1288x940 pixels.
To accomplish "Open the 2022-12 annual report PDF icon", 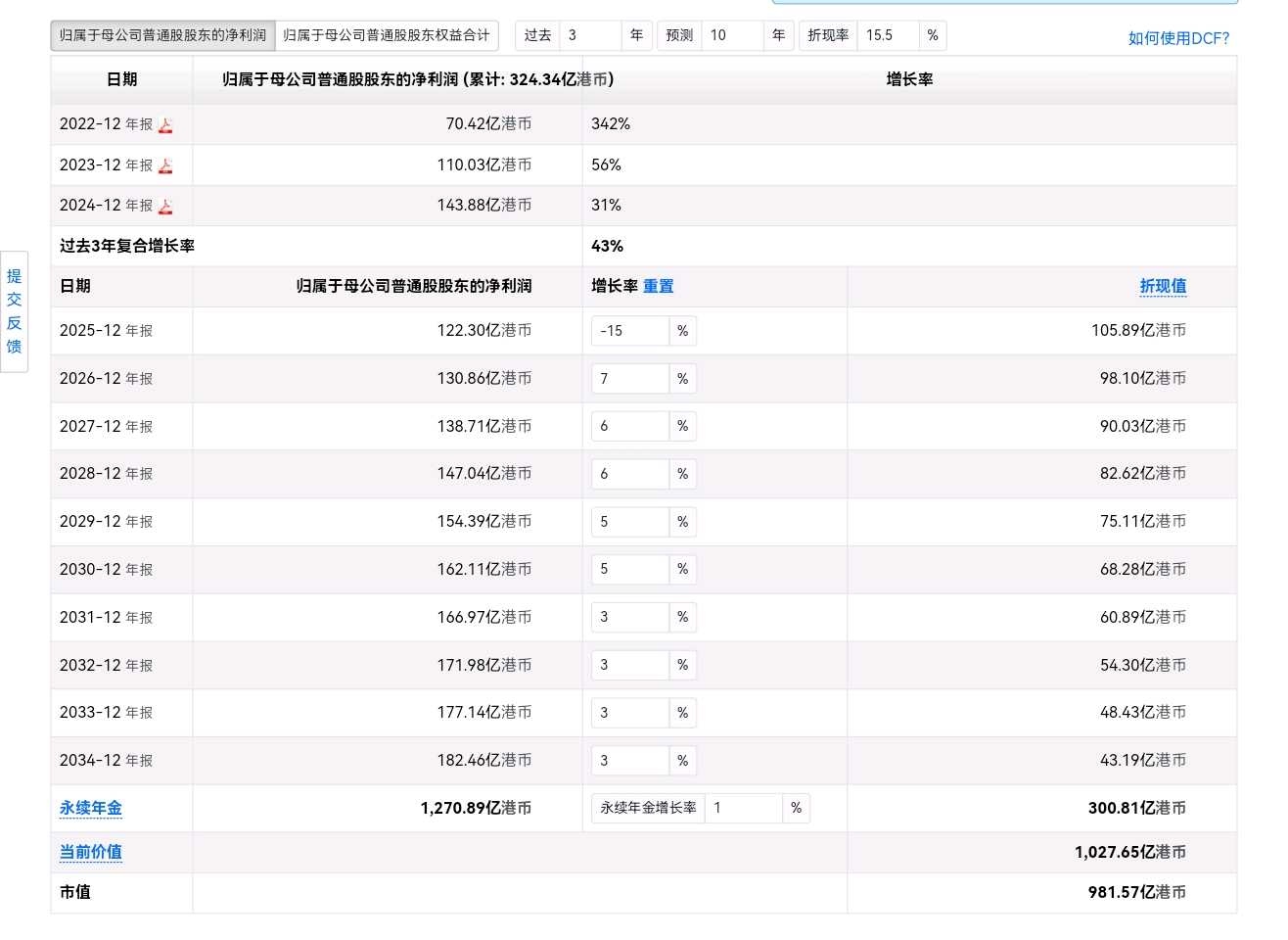I will tap(165, 125).
